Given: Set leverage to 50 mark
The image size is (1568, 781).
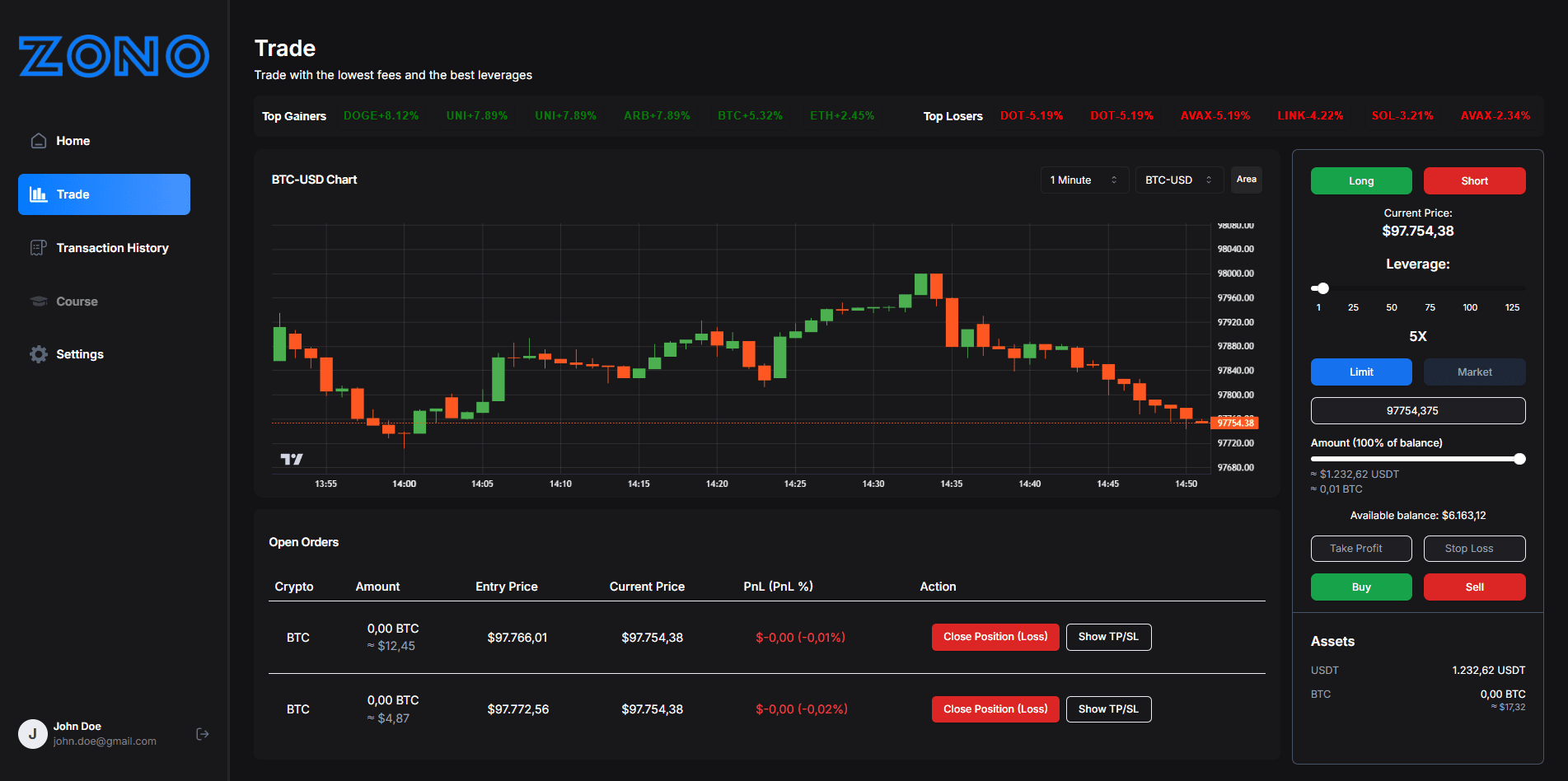Looking at the screenshot, I should coord(1392,307).
